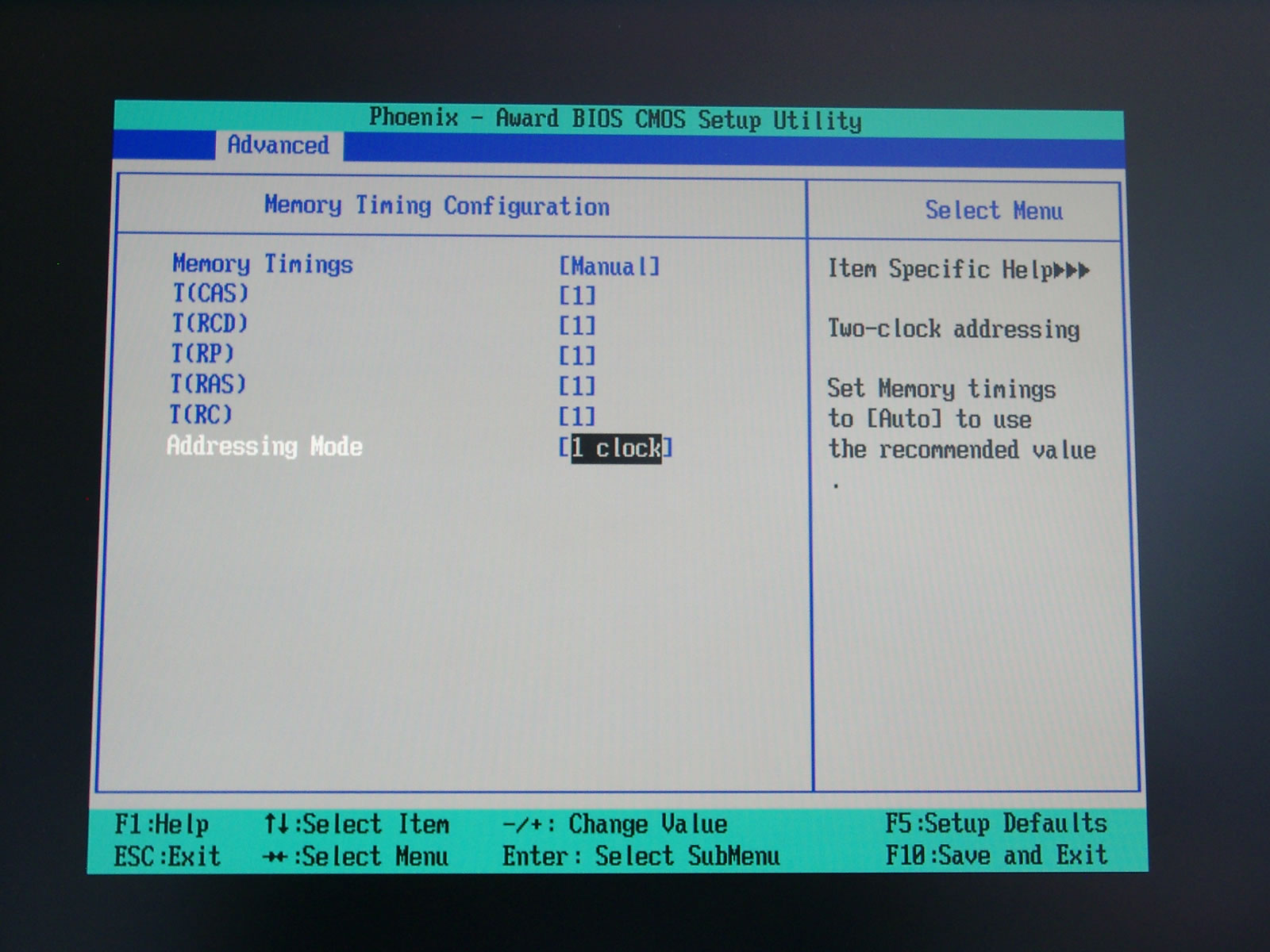Click the left-right arrows icon in footer
Image resolution: width=1270 pixels, height=952 pixels.
pyautogui.click(x=275, y=858)
